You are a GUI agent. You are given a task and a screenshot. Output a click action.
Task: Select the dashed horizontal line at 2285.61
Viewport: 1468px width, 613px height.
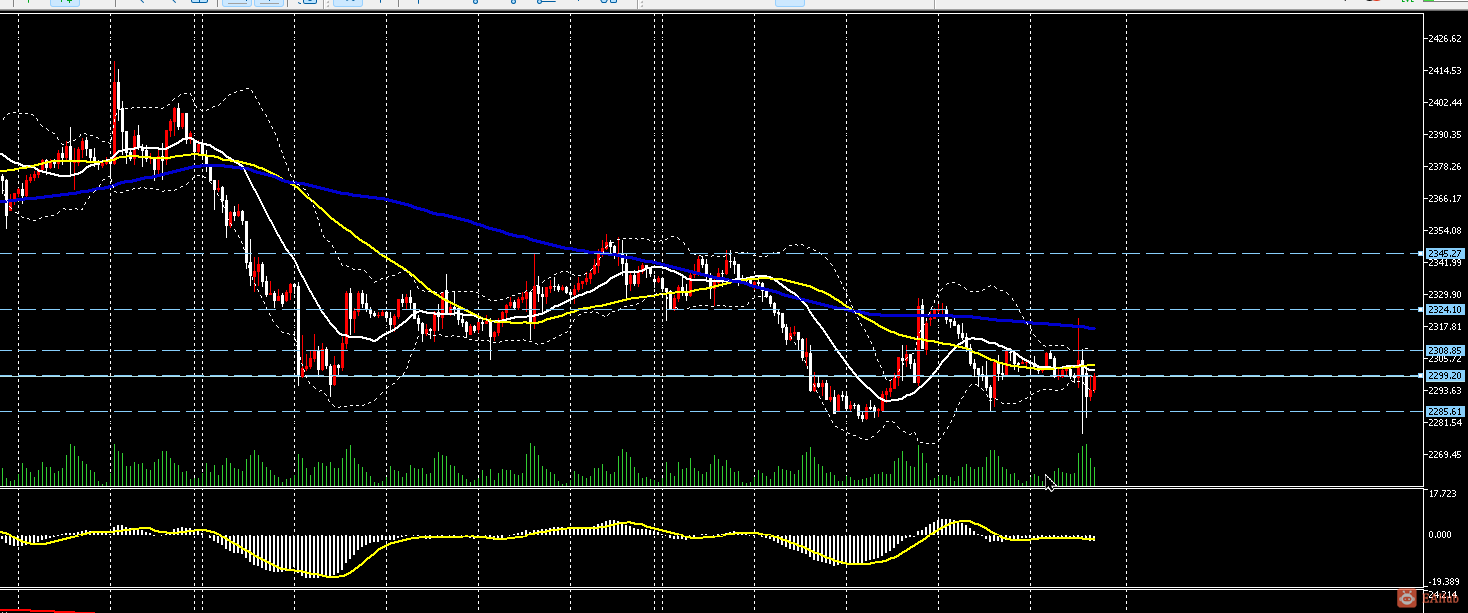click(x=711, y=412)
